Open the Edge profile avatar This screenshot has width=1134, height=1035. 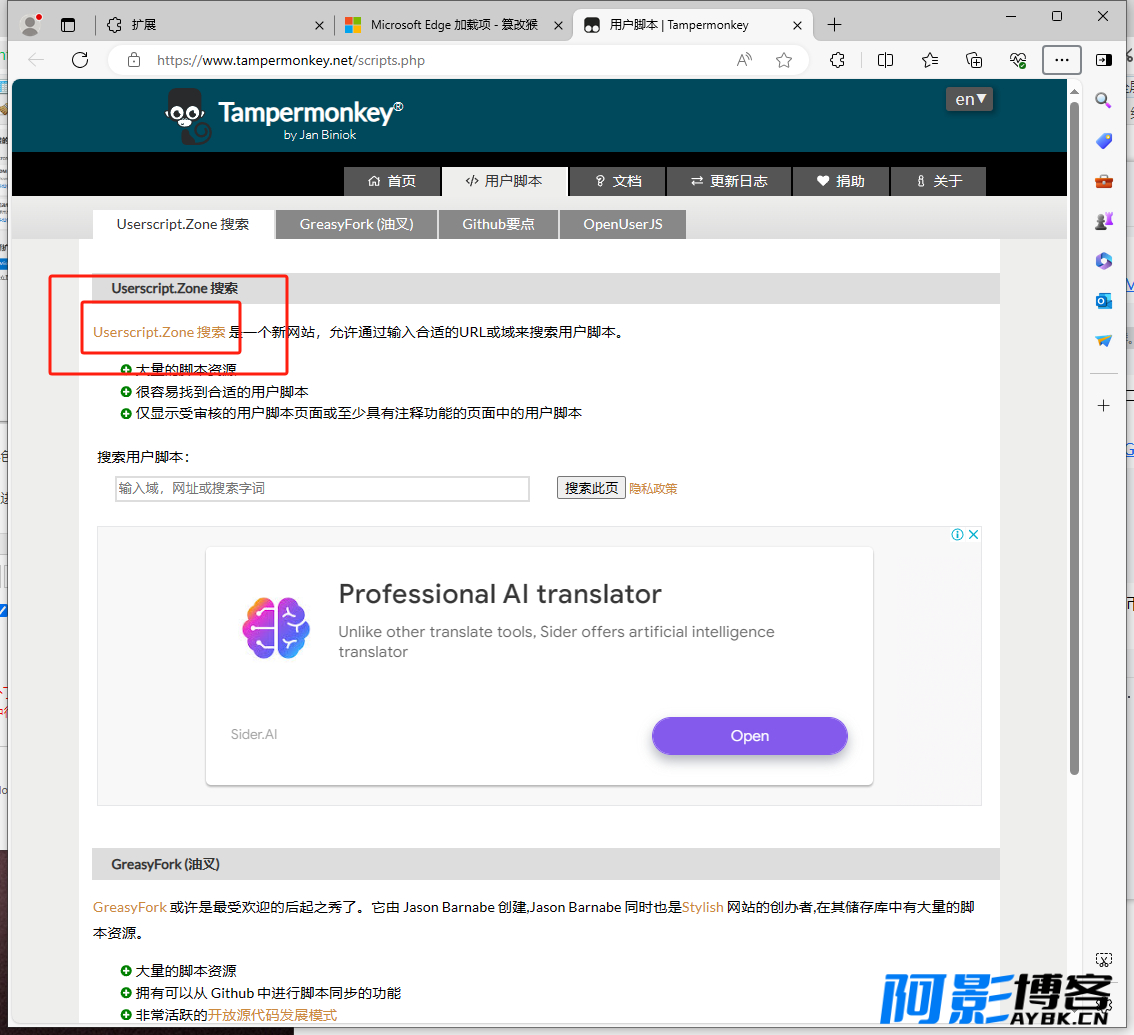coord(30,25)
